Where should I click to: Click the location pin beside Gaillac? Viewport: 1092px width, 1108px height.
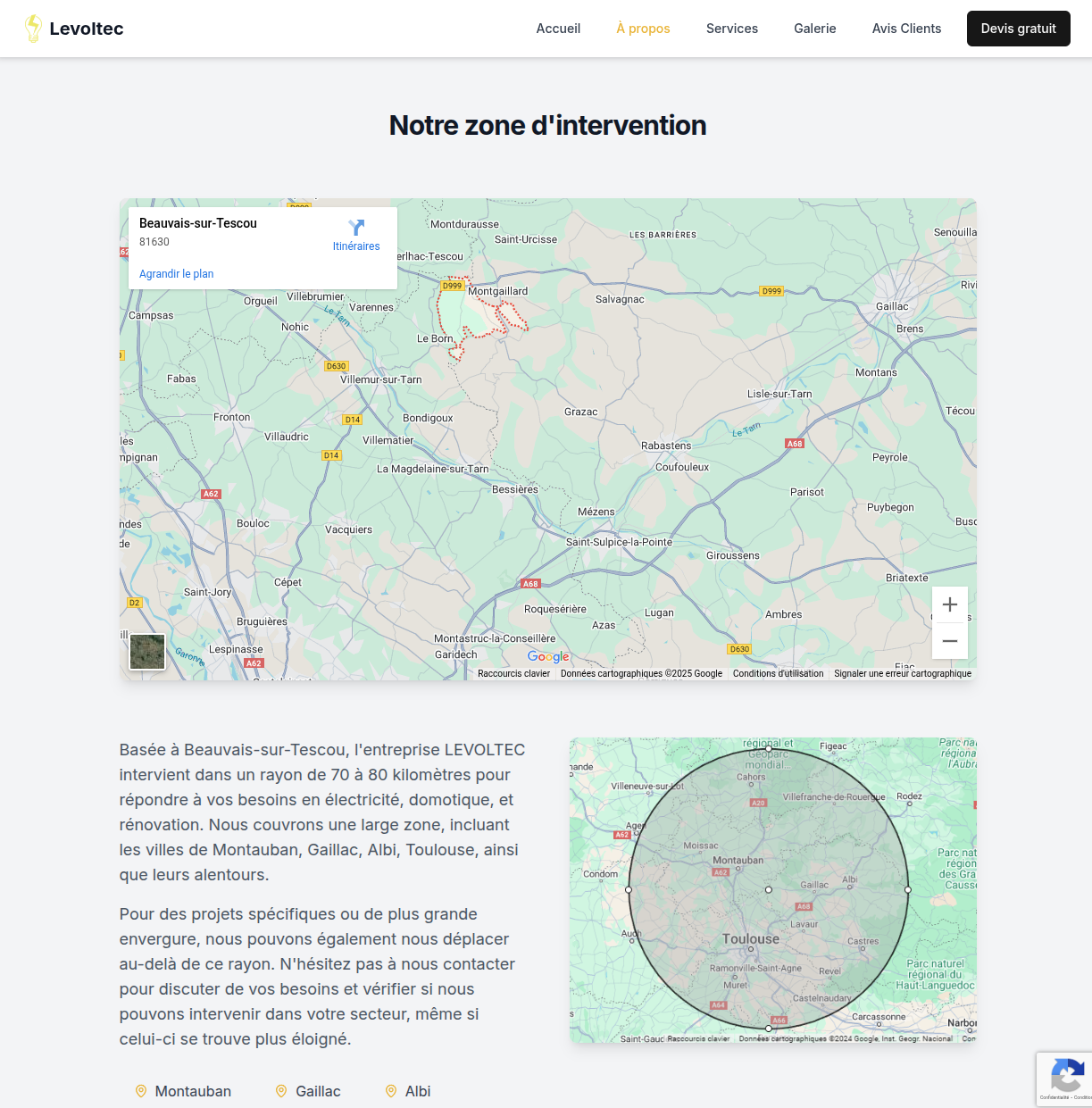click(x=281, y=1091)
